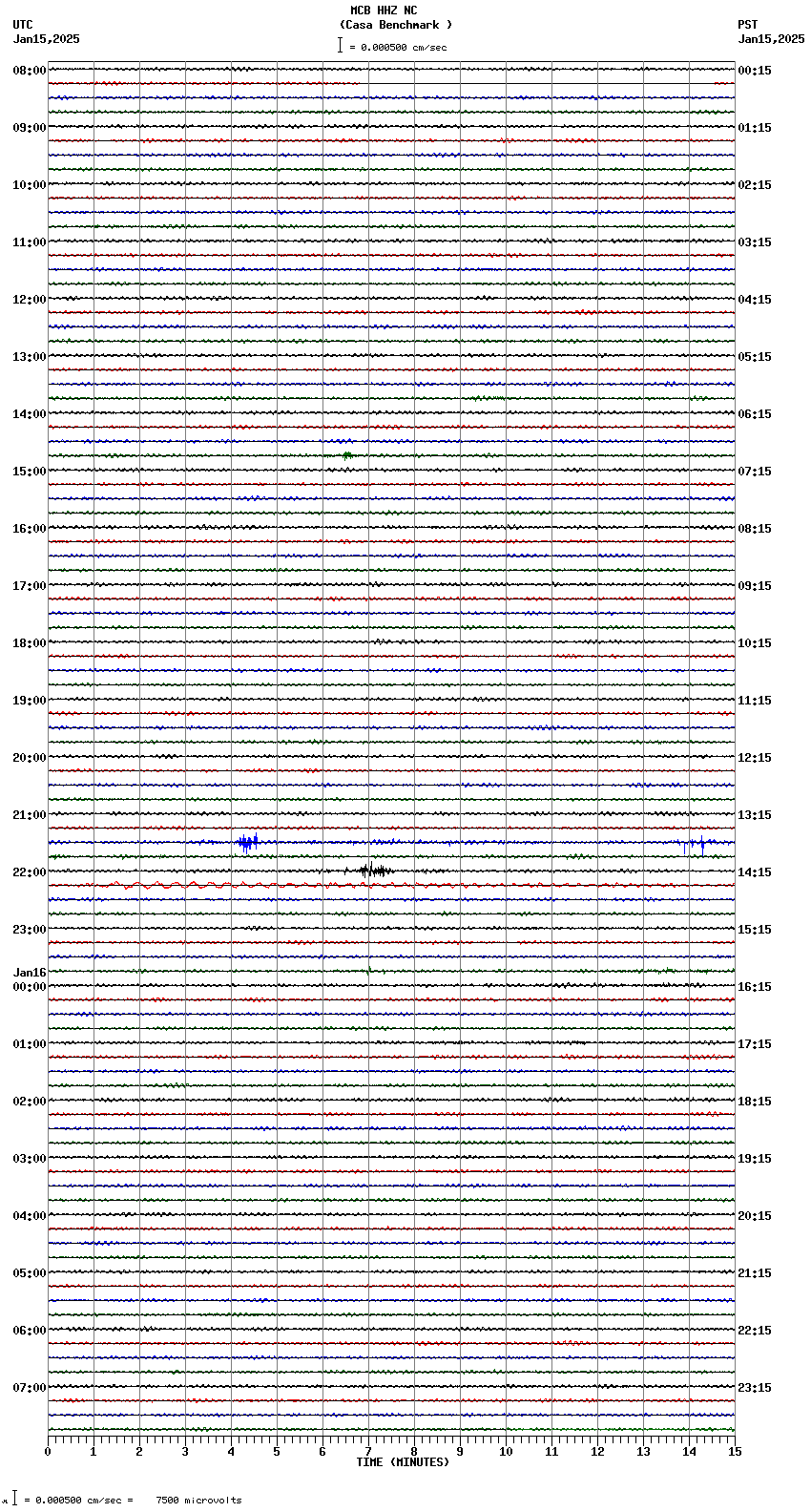Image resolution: width=811 pixels, height=1512 pixels.
Task: Click the left 'Jan15,2025' date under UTC
Action: [47, 39]
